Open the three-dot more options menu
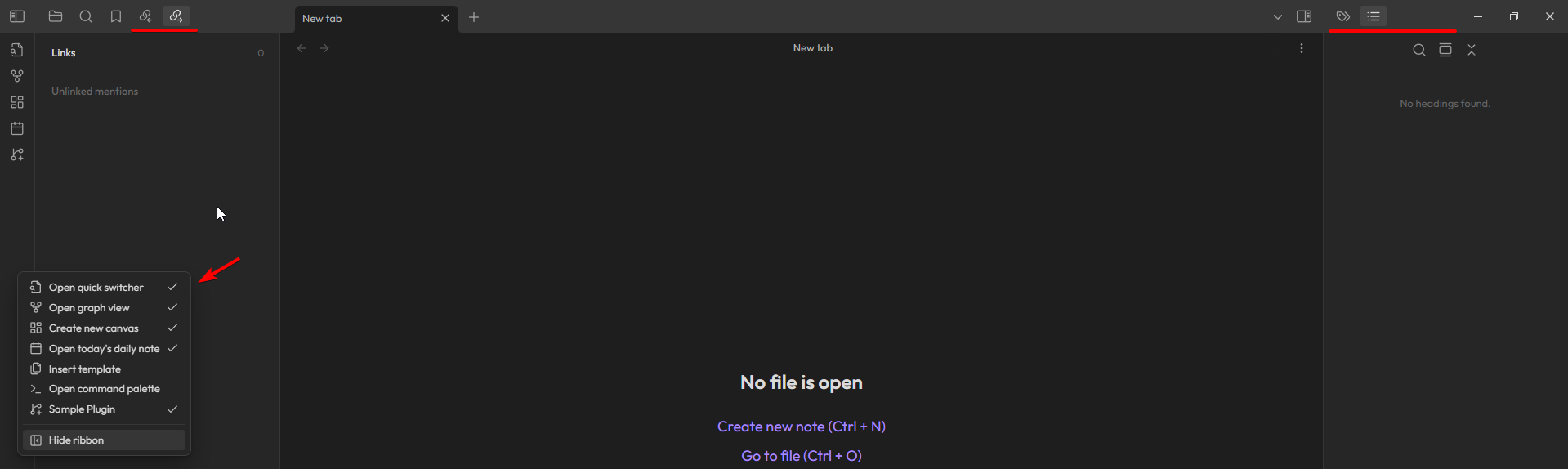 point(1302,48)
